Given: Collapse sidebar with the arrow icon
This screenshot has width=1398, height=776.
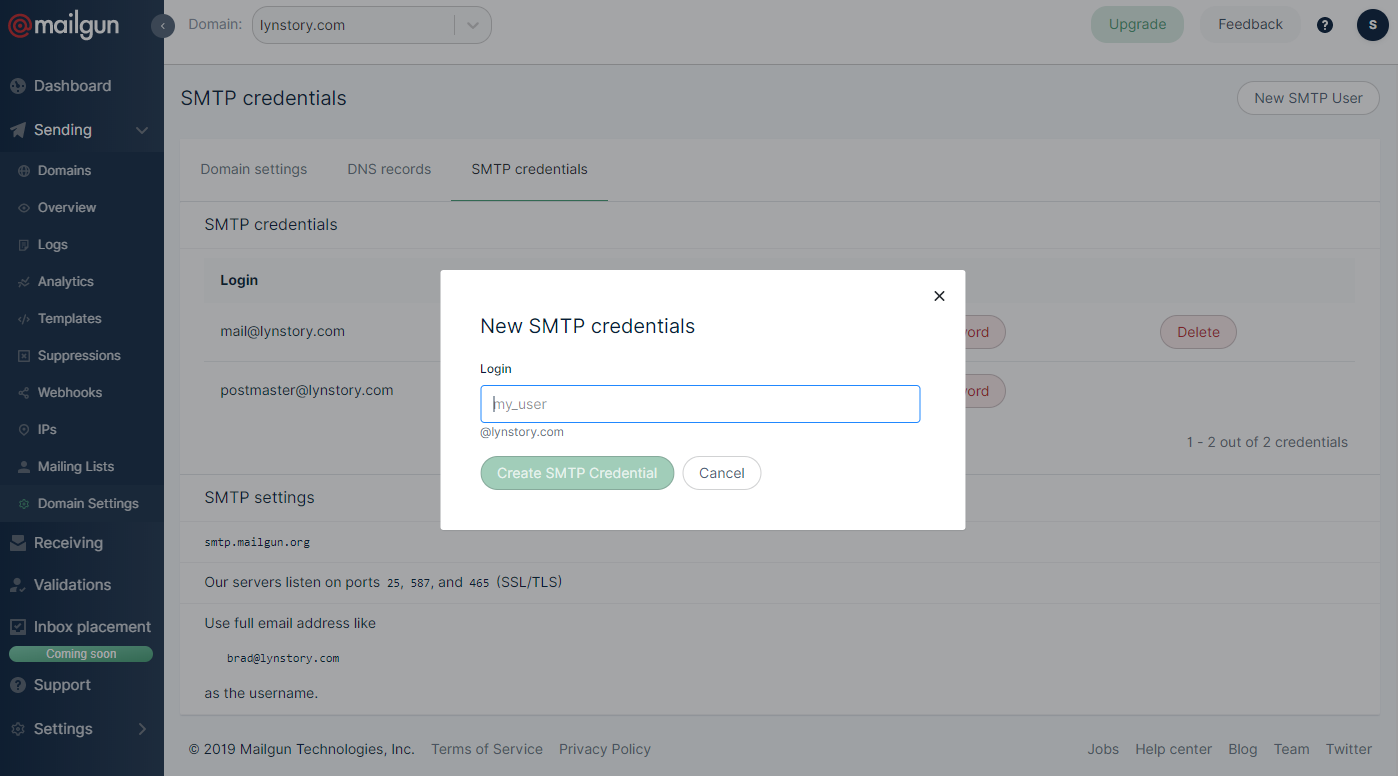Looking at the screenshot, I should click(163, 26).
